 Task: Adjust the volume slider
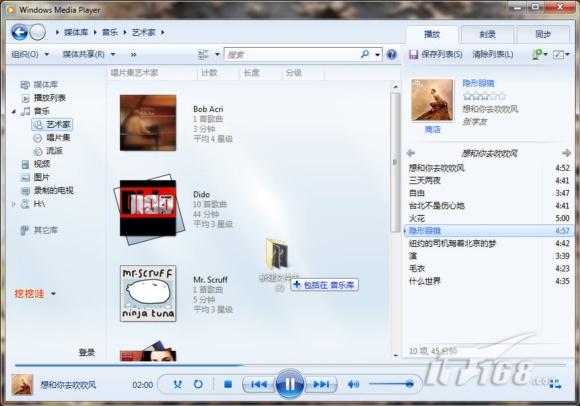391,384
